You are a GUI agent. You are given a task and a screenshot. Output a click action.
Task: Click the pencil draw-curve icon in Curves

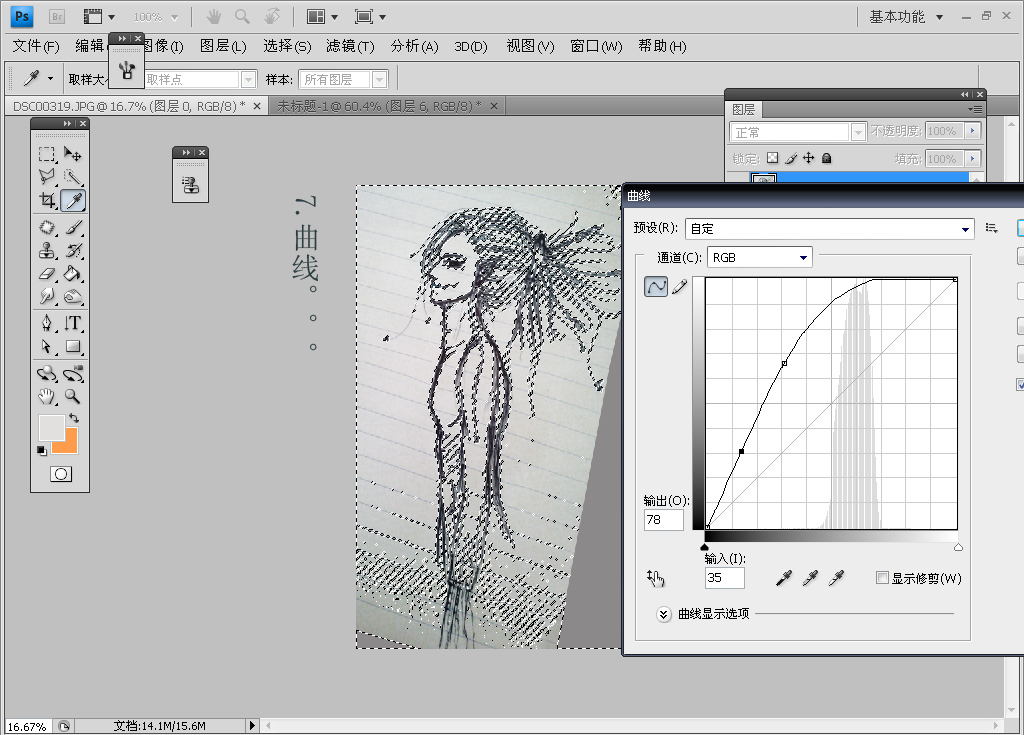(680, 287)
